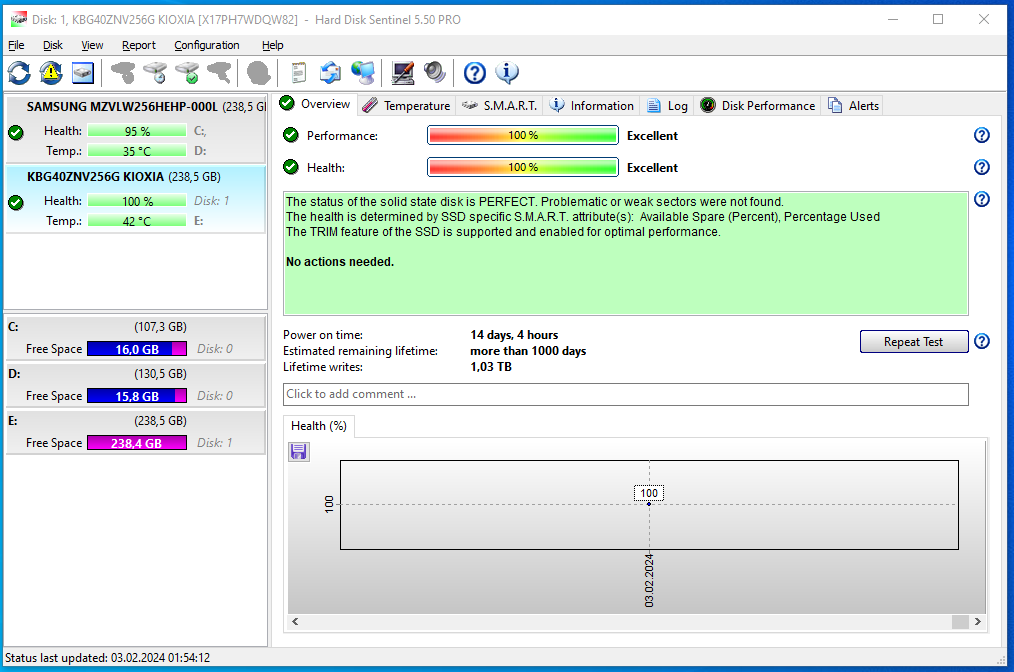Click the blue question mark help toolbar icon
This screenshot has height=672, width=1014.
pos(475,72)
